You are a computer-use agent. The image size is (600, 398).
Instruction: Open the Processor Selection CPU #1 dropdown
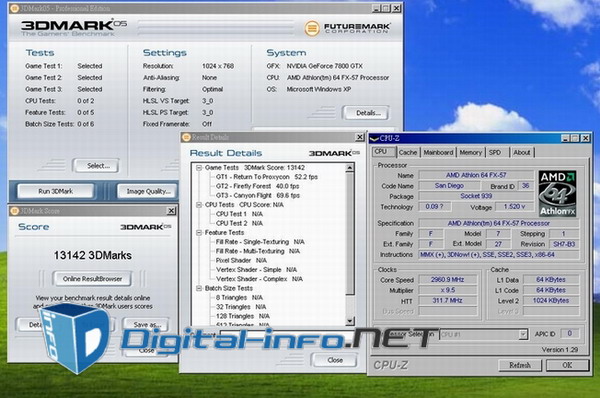(523, 334)
